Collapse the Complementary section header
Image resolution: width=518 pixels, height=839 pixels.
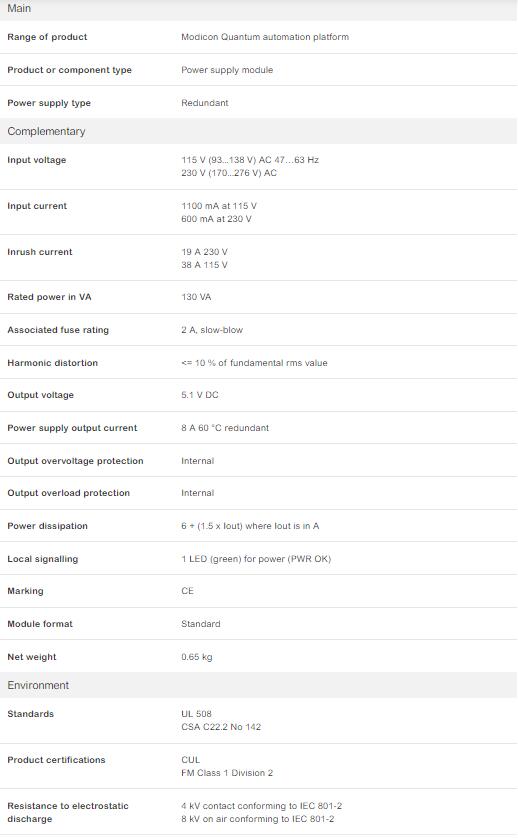(x=258, y=131)
